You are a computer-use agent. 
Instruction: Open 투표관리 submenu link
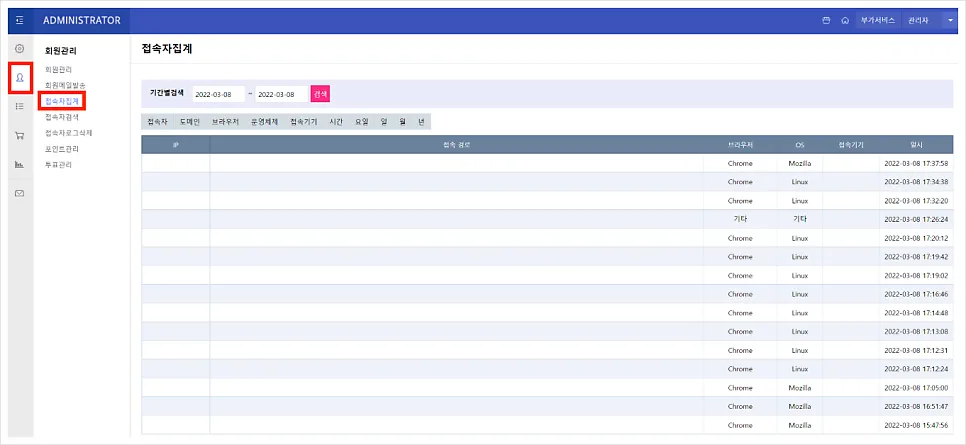(58, 165)
